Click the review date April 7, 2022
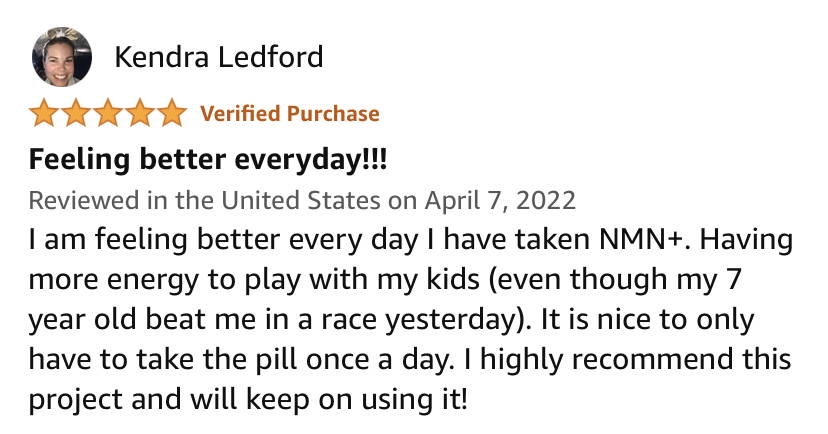Screen dimensions: 828x434 click(x=500, y=201)
